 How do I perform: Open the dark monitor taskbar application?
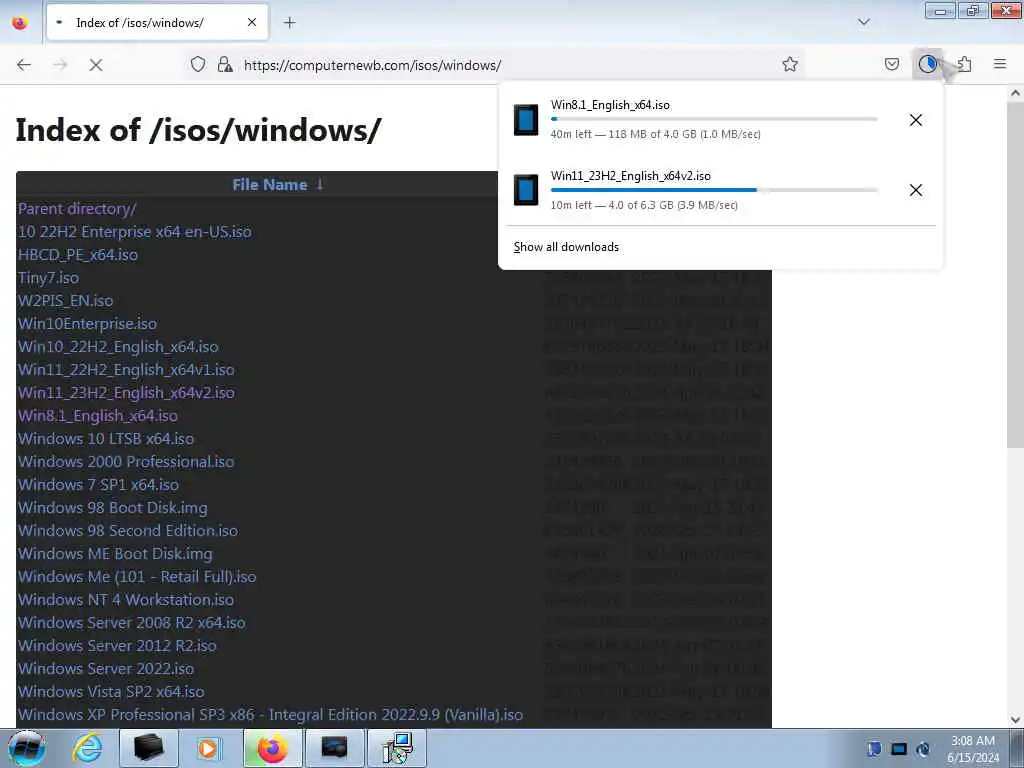(x=334, y=748)
